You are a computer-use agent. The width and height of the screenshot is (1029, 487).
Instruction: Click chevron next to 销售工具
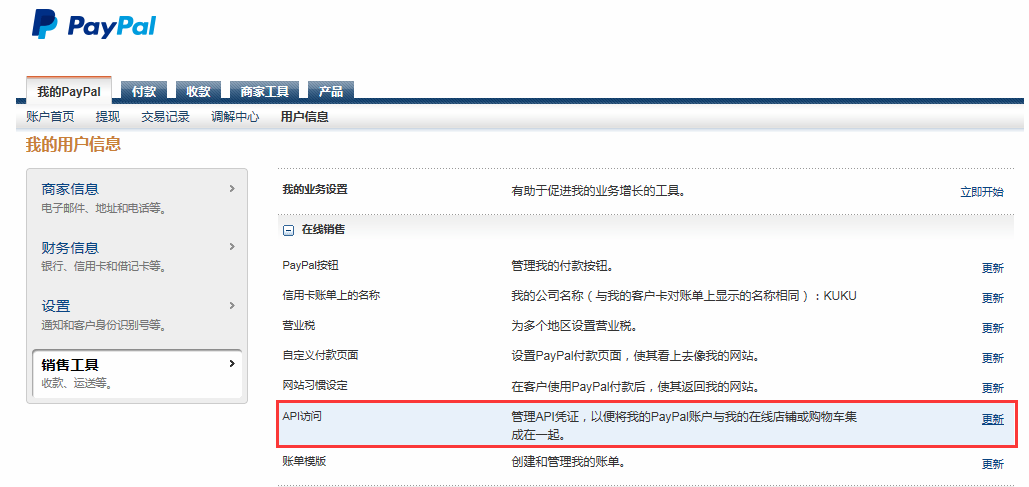[232, 363]
